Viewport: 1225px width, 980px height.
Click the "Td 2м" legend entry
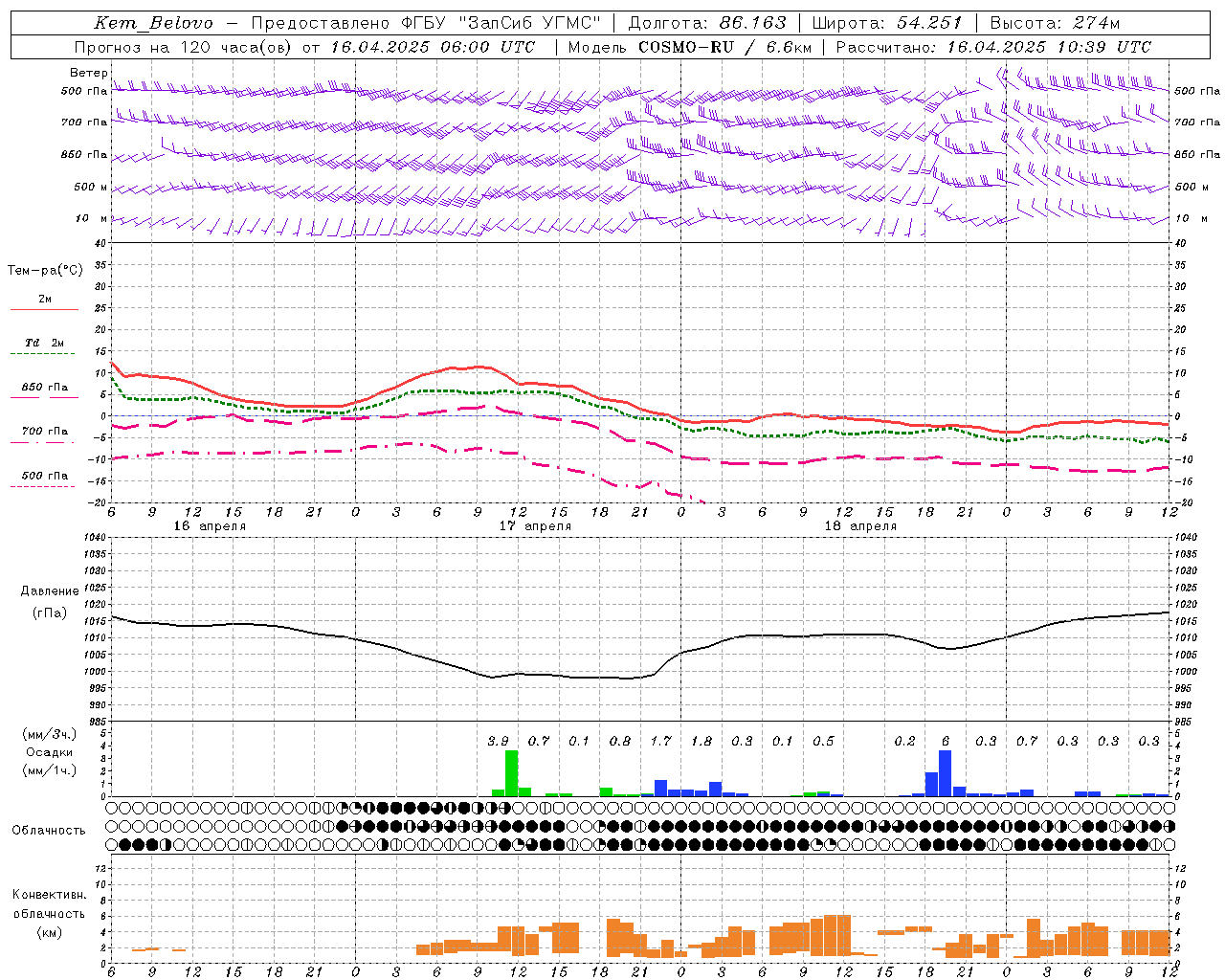point(44,343)
